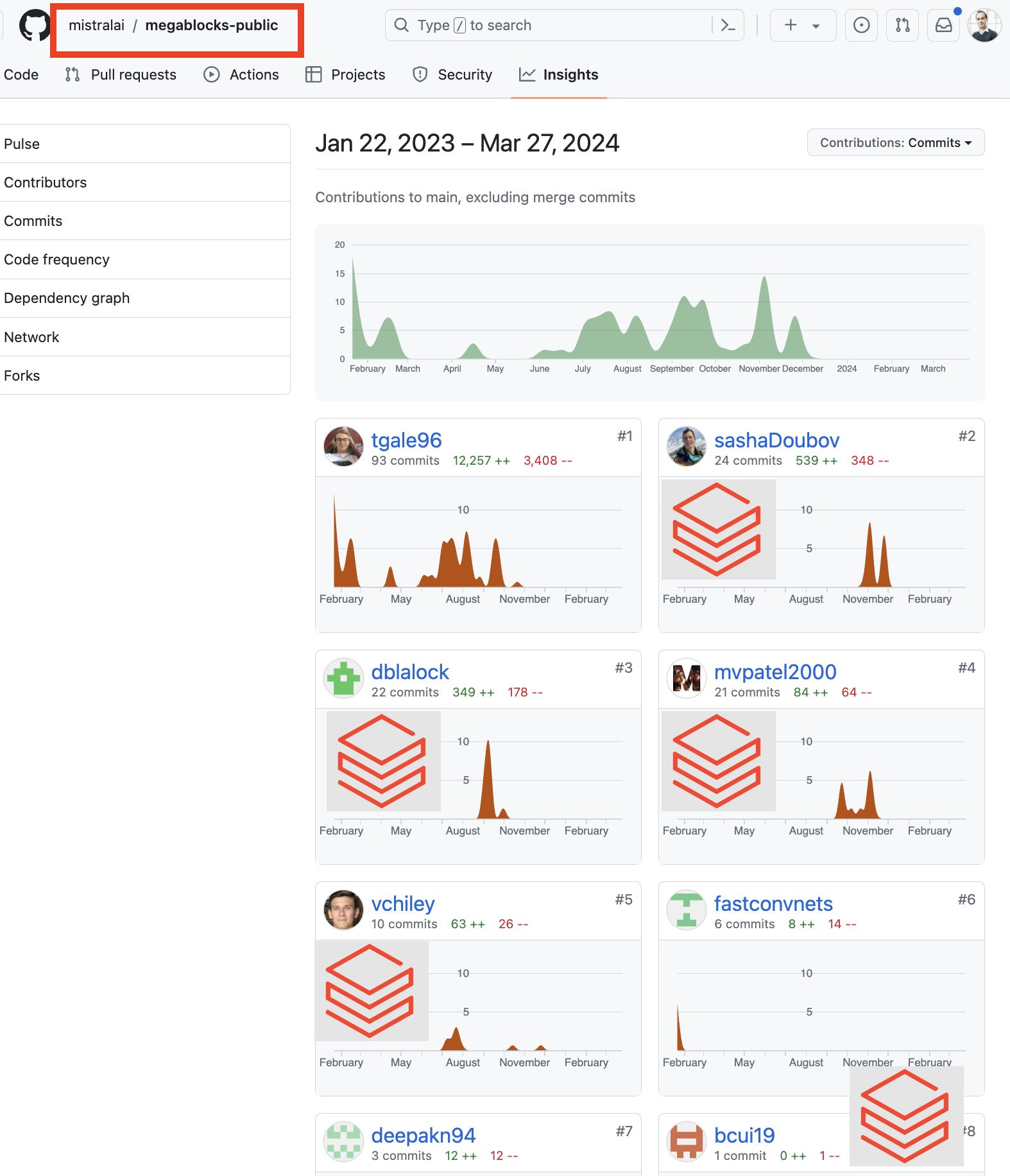Open sashaDoubov profile link
This screenshot has height=1176, width=1010.
pos(776,440)
